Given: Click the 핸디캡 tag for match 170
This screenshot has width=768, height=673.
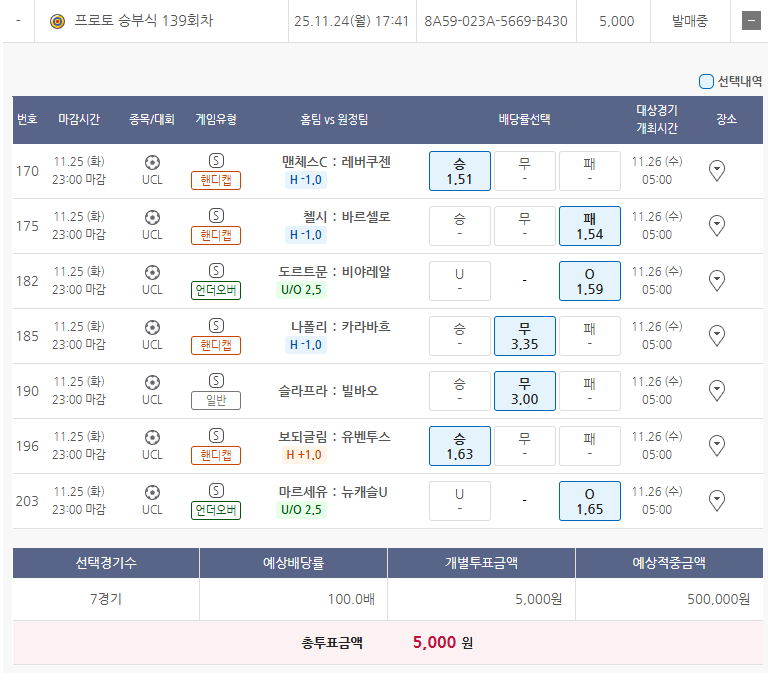Looking at the screenshot, I should pos(216,180).
